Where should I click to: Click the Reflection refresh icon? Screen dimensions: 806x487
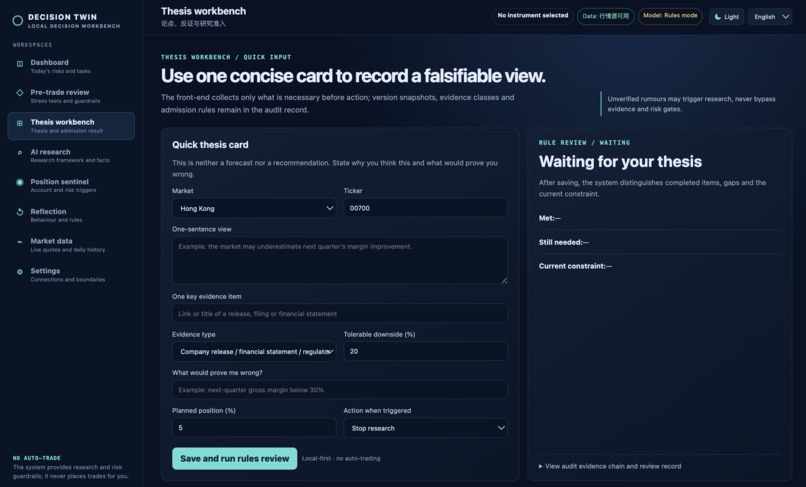[x=20, y=212]
